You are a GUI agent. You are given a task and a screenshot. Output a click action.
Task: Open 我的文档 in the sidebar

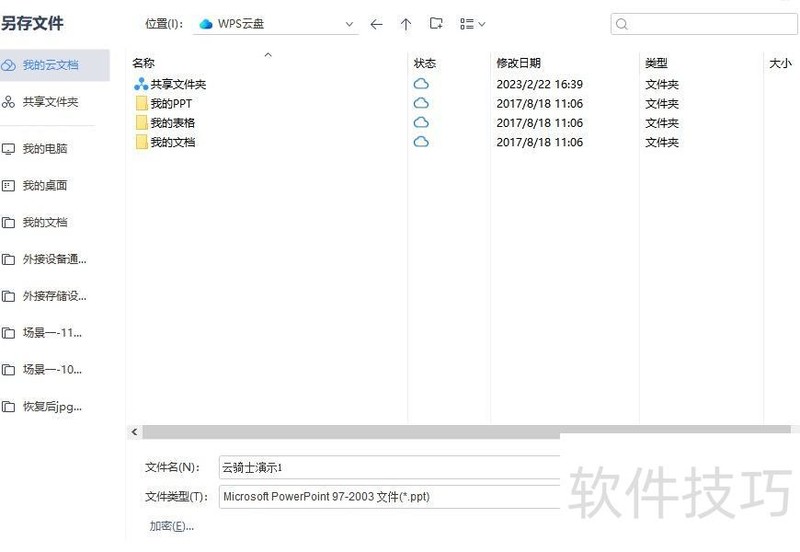[45, 222]
